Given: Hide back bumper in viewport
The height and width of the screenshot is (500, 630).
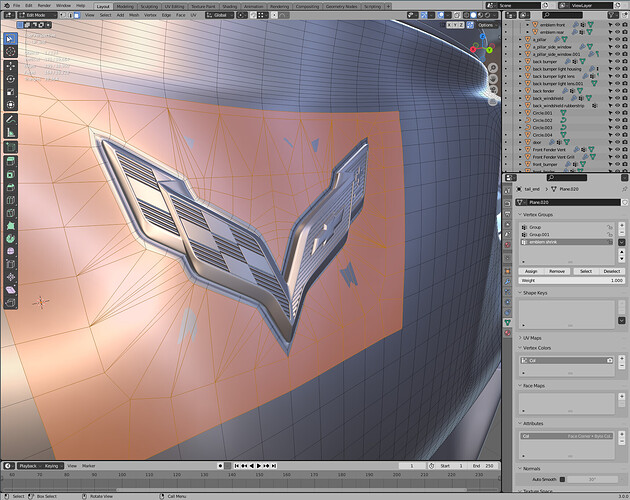Looking at the screenshot, I should [x=618, y=61].
